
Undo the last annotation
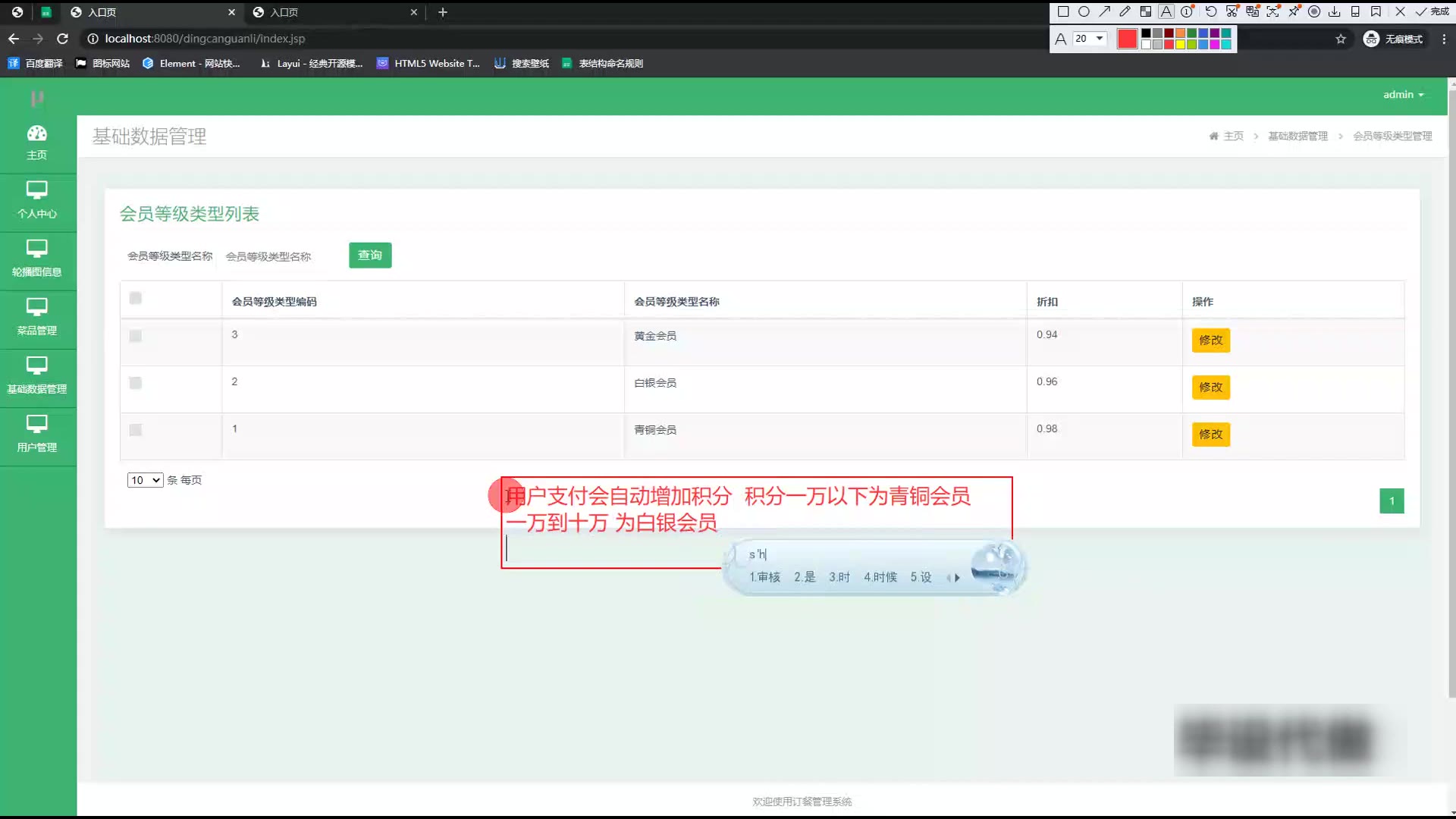[1211, 11]
